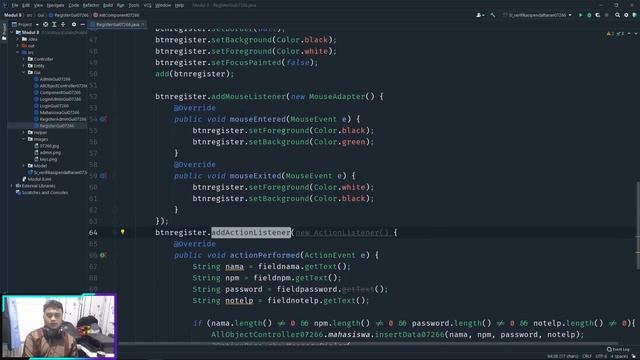Open the Code menu
Screen dimensions: 640x360
pyautogui.click(x=74, y=5)
